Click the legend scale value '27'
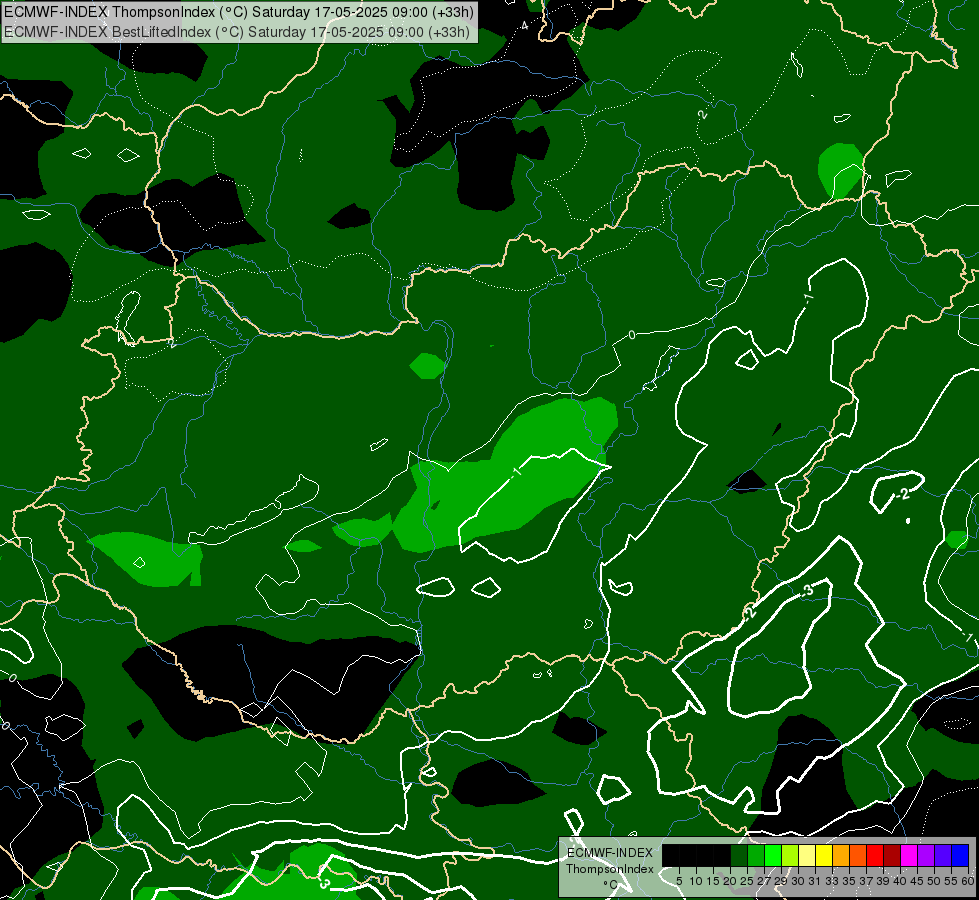This screenshot has width=979, height=900. (x=764, y=881)
